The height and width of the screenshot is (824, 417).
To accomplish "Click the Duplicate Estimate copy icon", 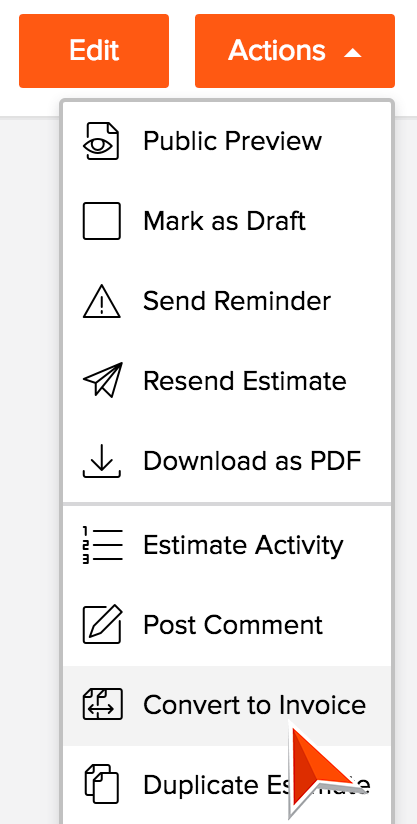I will pyautogui.click(x=102, y=784).
